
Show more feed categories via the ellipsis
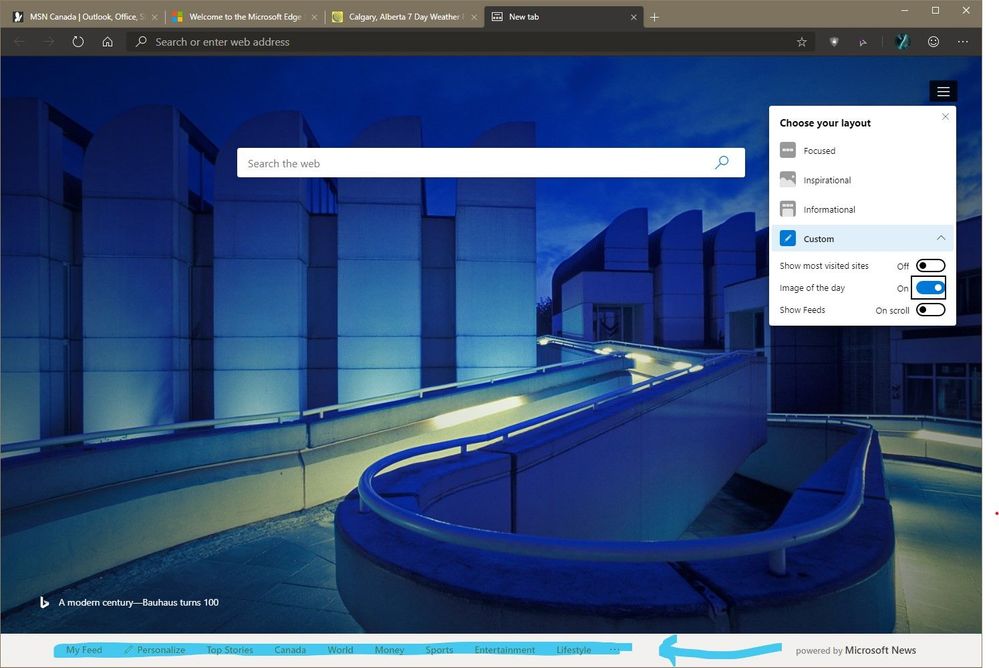click(614, 650)
